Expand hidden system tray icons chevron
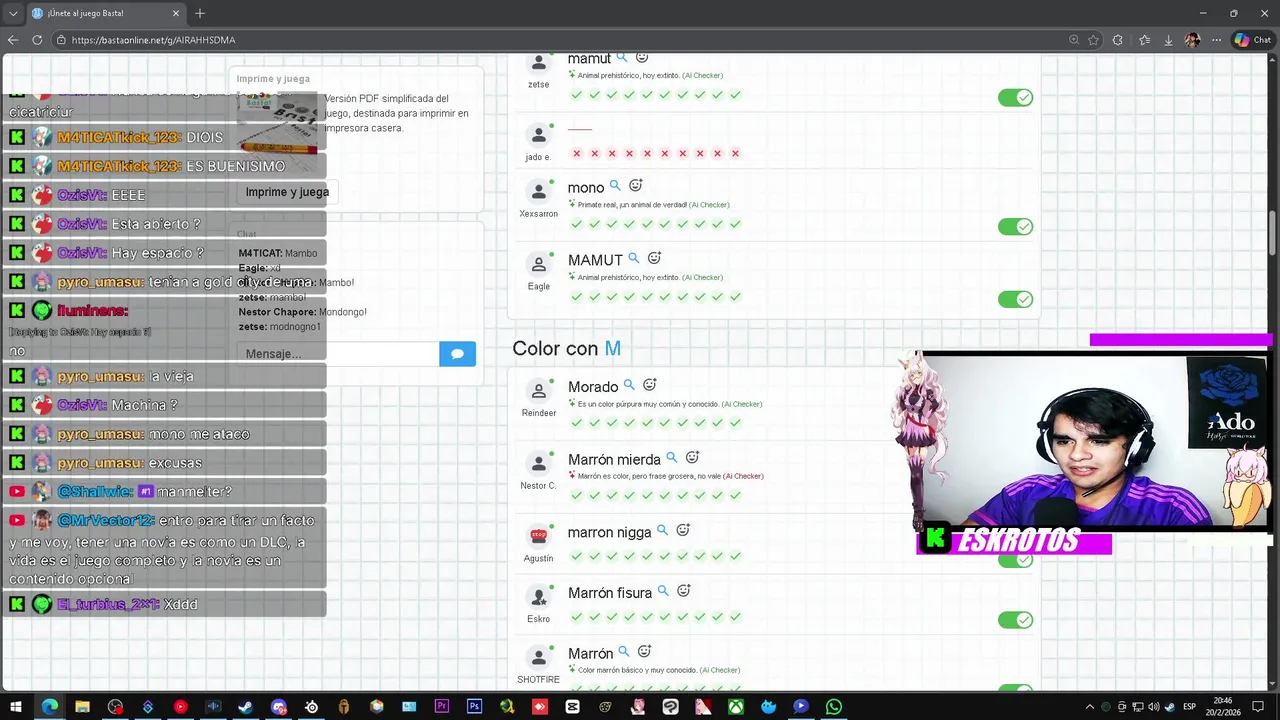The height and width of the screenshot is (720, 1280). [1089, 707]
